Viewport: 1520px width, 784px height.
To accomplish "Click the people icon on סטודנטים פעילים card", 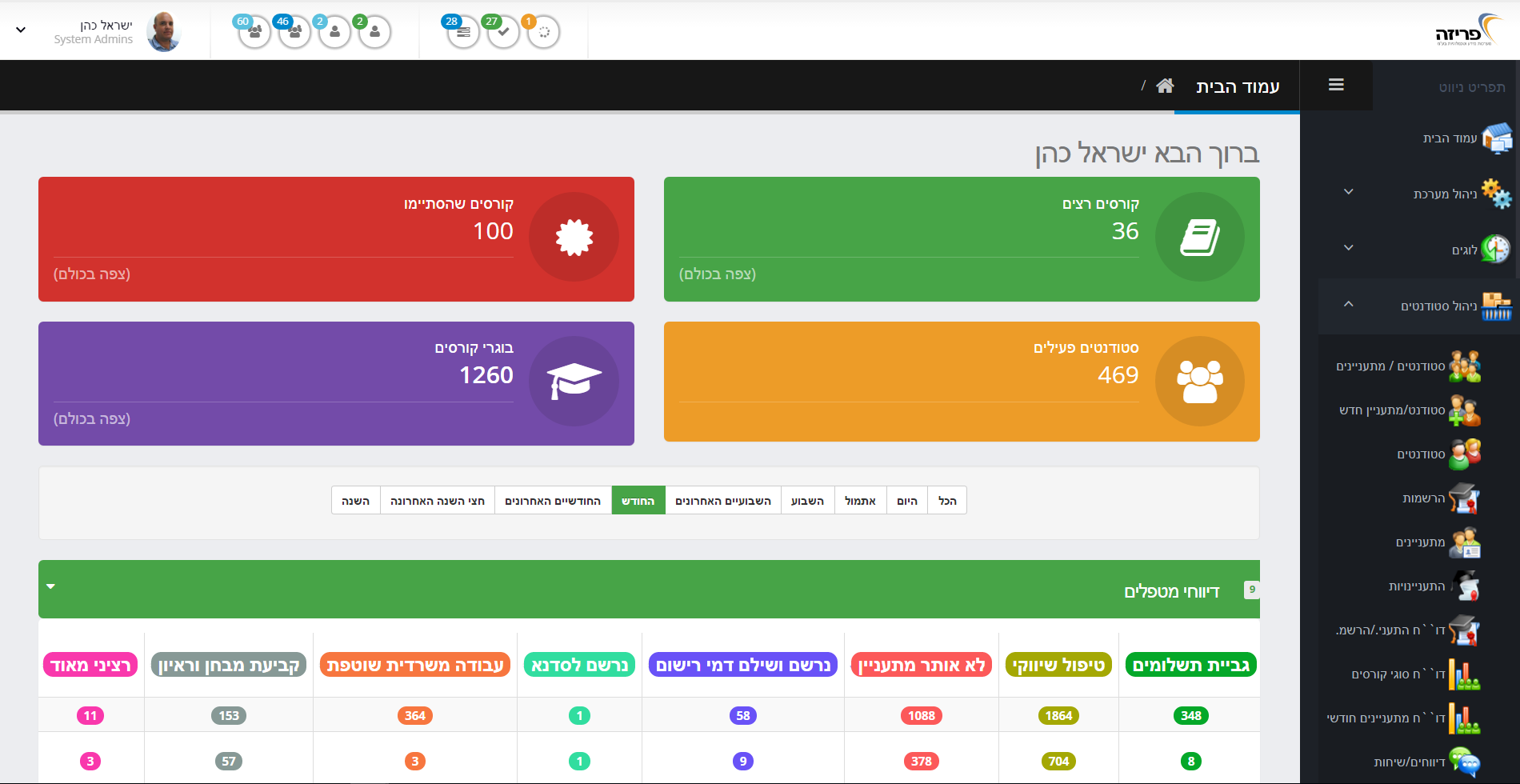I will 1200,382.
